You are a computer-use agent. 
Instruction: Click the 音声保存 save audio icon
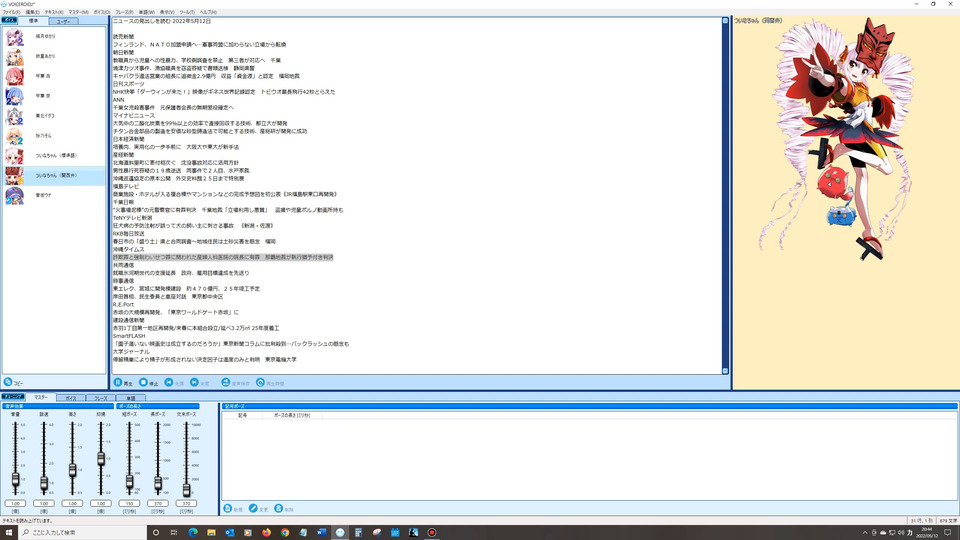(226, 383)
